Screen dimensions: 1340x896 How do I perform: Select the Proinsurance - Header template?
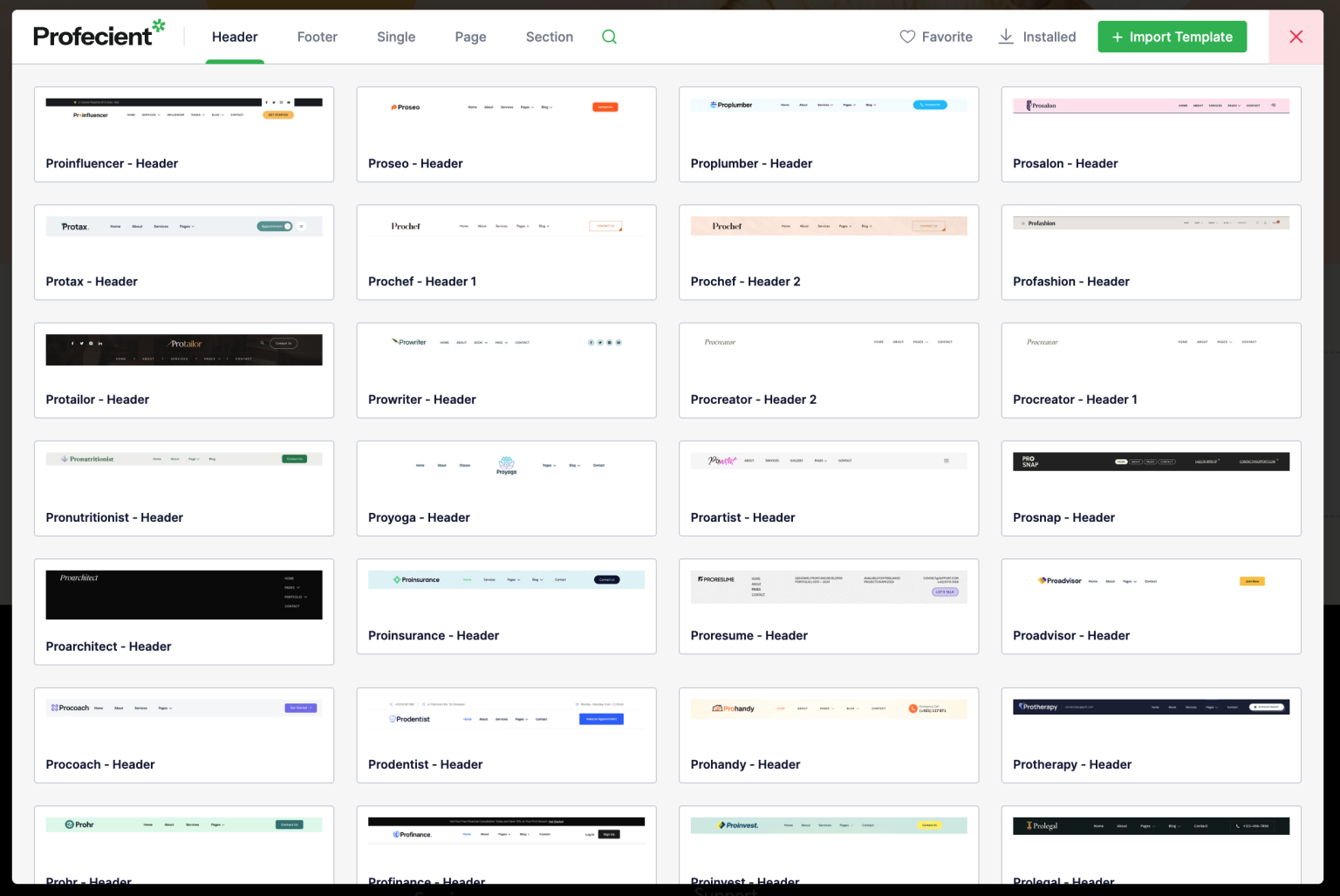click(506, 606)
